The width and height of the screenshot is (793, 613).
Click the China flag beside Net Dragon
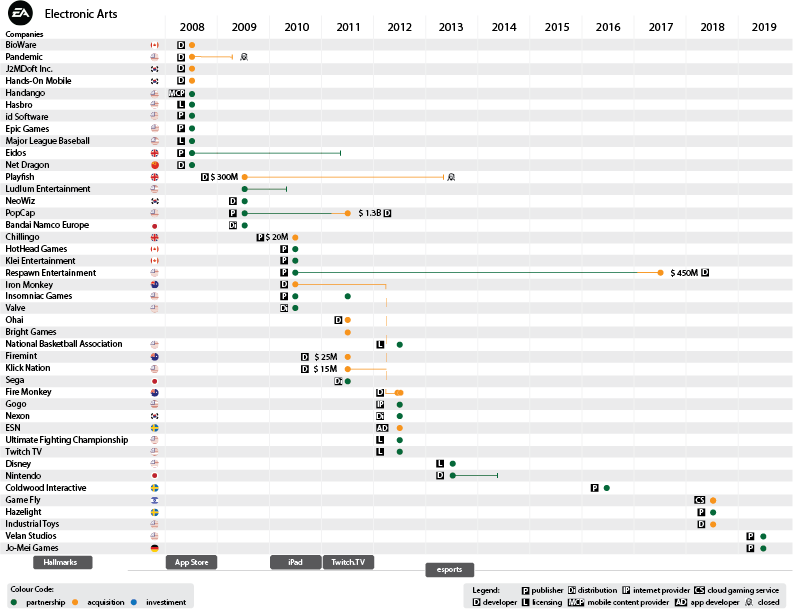tap(154, 165)
